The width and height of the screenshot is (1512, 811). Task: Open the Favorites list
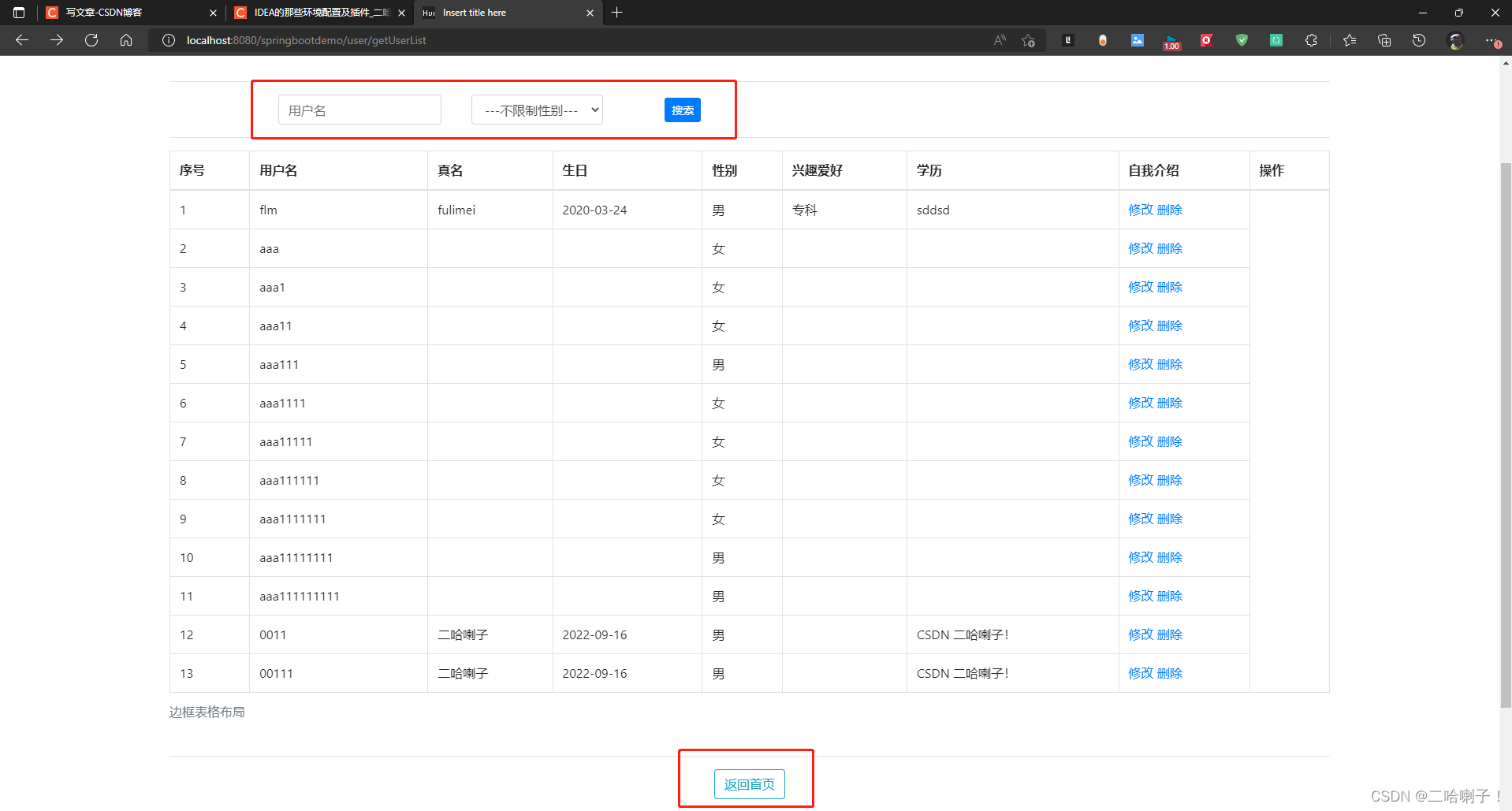(x=1350, y=40)
